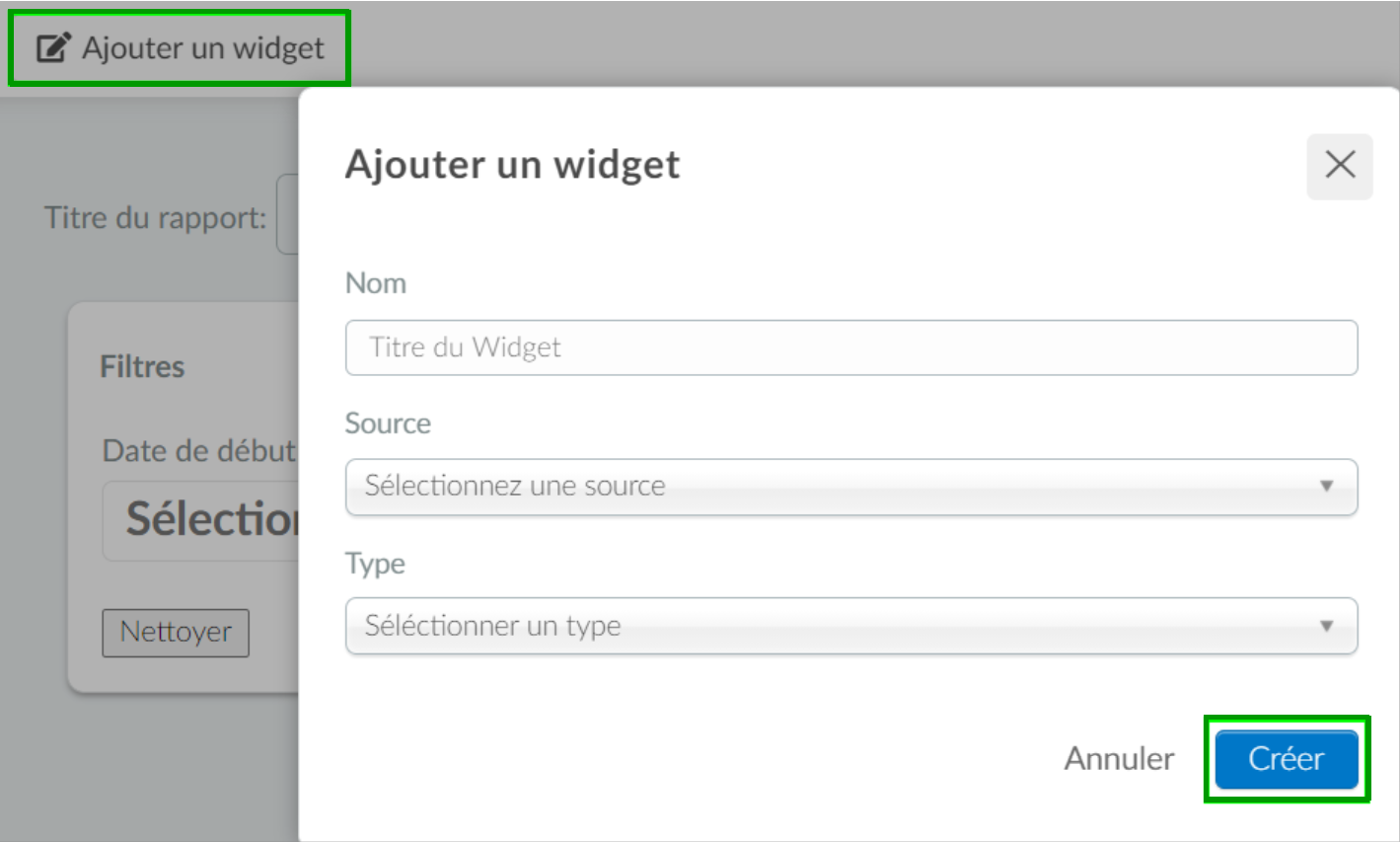Click the Source field label
Screen dimensions: 1400x842
tap(388, 423)
